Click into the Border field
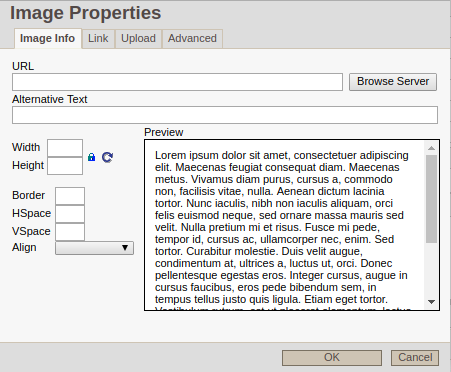The height and width of the screenshot is (372, 451). click(70, 196)
